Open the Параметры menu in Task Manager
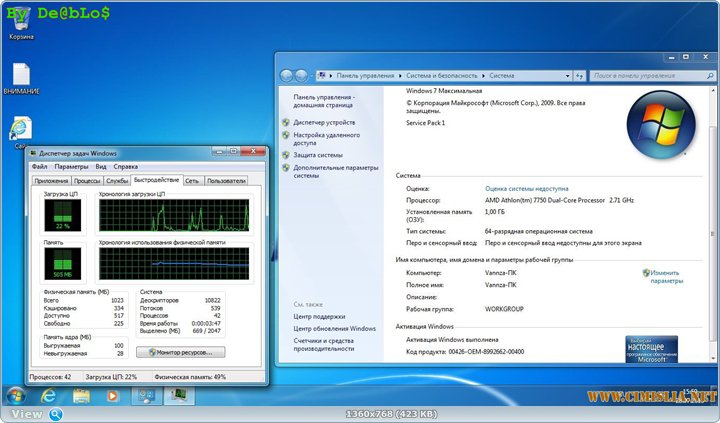This screenshot has width=720, height=423. click(x=71, y=167)
